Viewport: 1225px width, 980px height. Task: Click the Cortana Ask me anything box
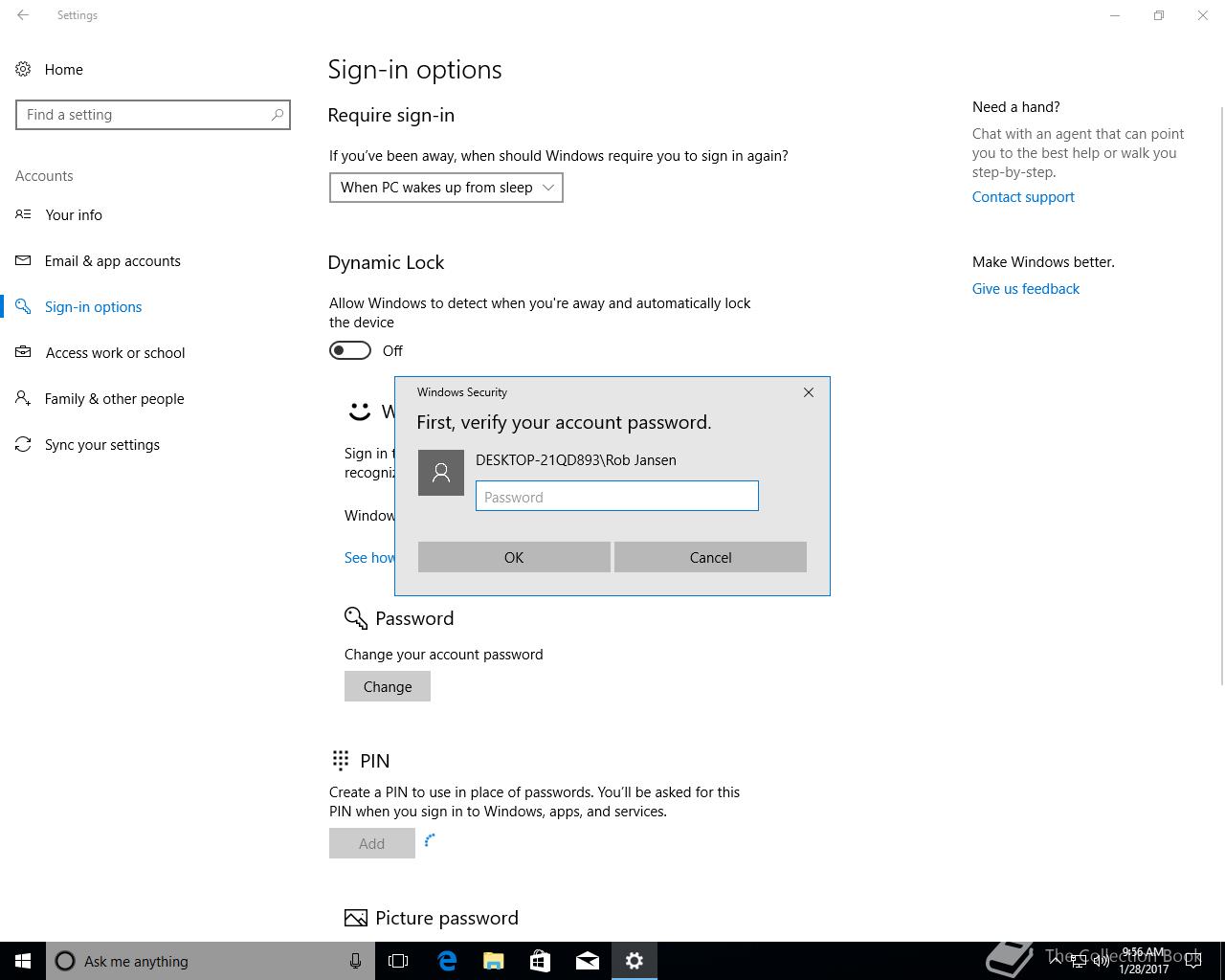(x=211, y=961)
